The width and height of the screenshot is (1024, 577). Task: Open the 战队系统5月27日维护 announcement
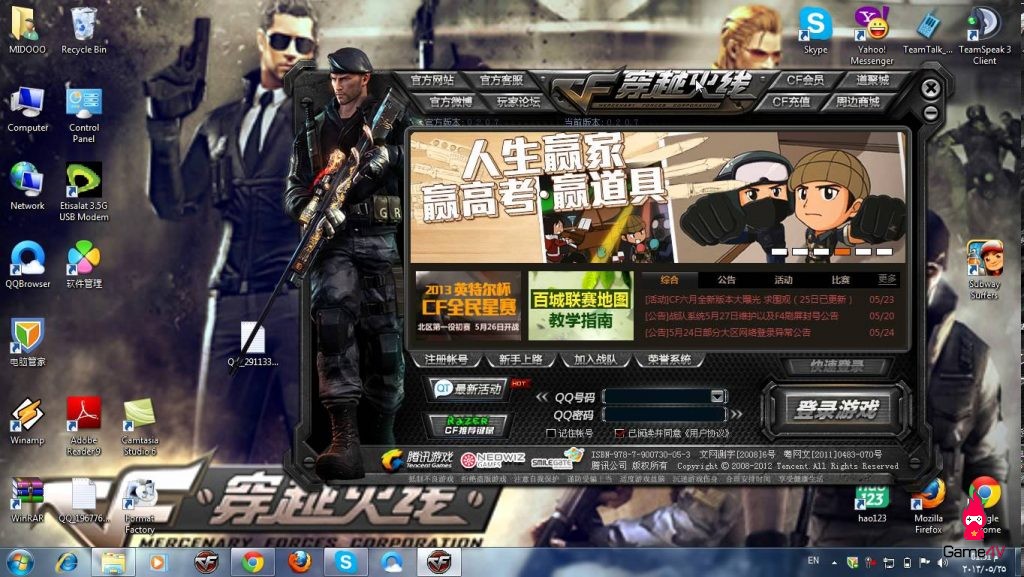742,316
